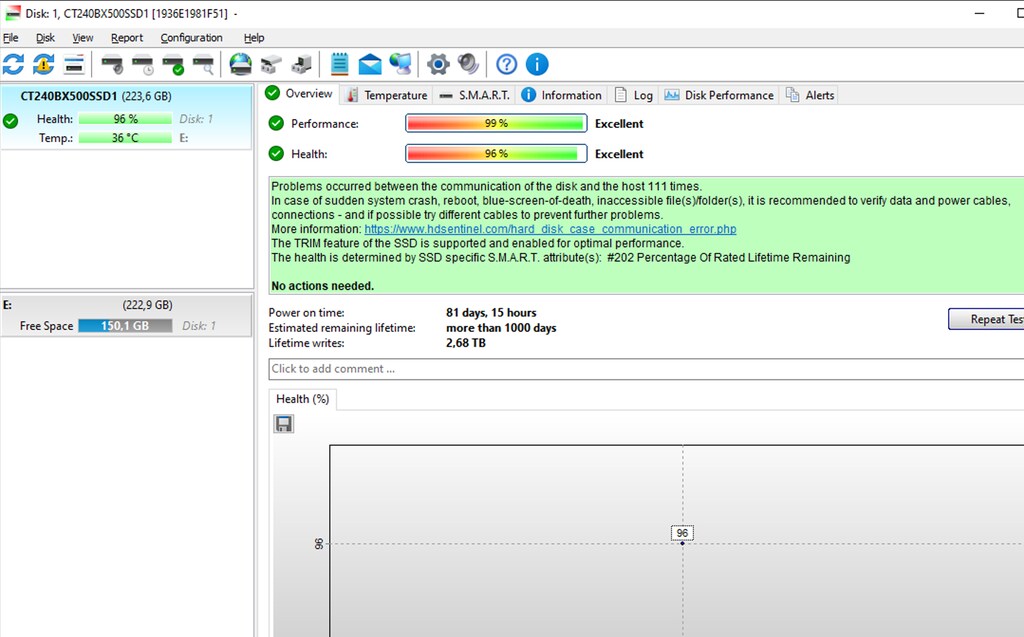The height and width of the screenshot is (637, 1024).
Task: Switch to the Log tab
Action: 633,95
